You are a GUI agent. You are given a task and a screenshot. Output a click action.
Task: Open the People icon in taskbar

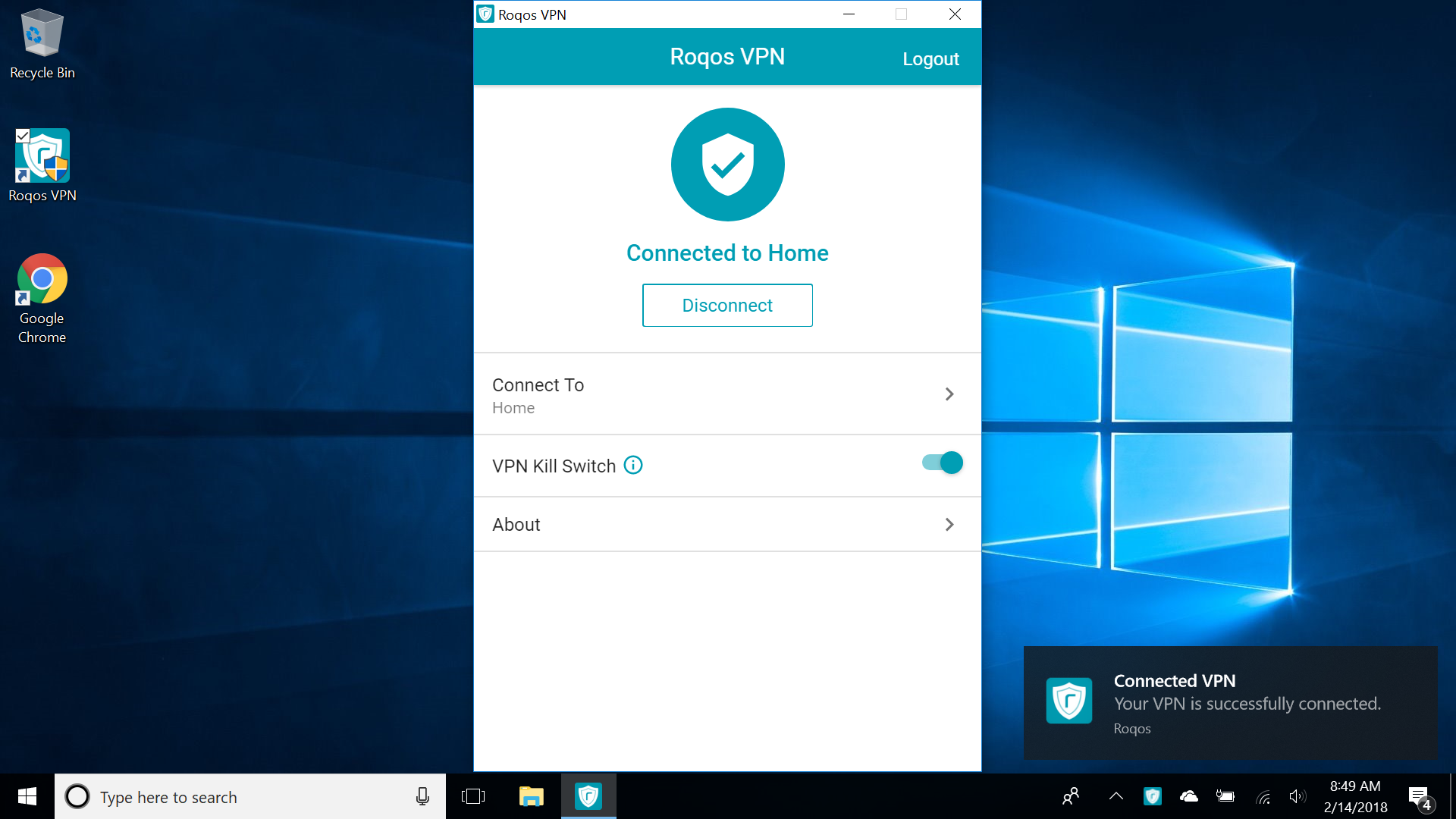click(1071, 796)
